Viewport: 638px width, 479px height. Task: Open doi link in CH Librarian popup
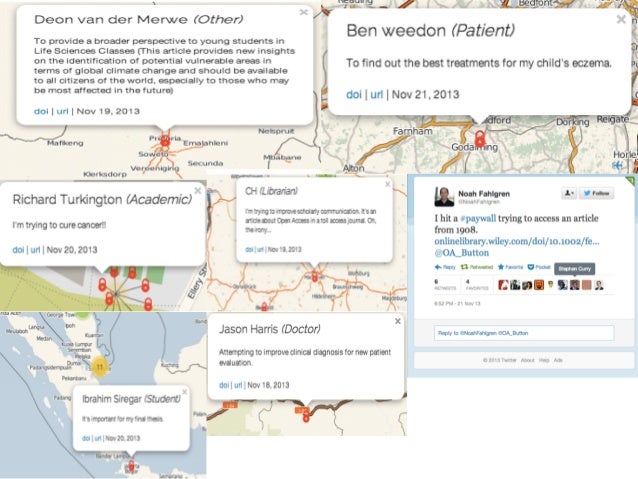point(249,249)
